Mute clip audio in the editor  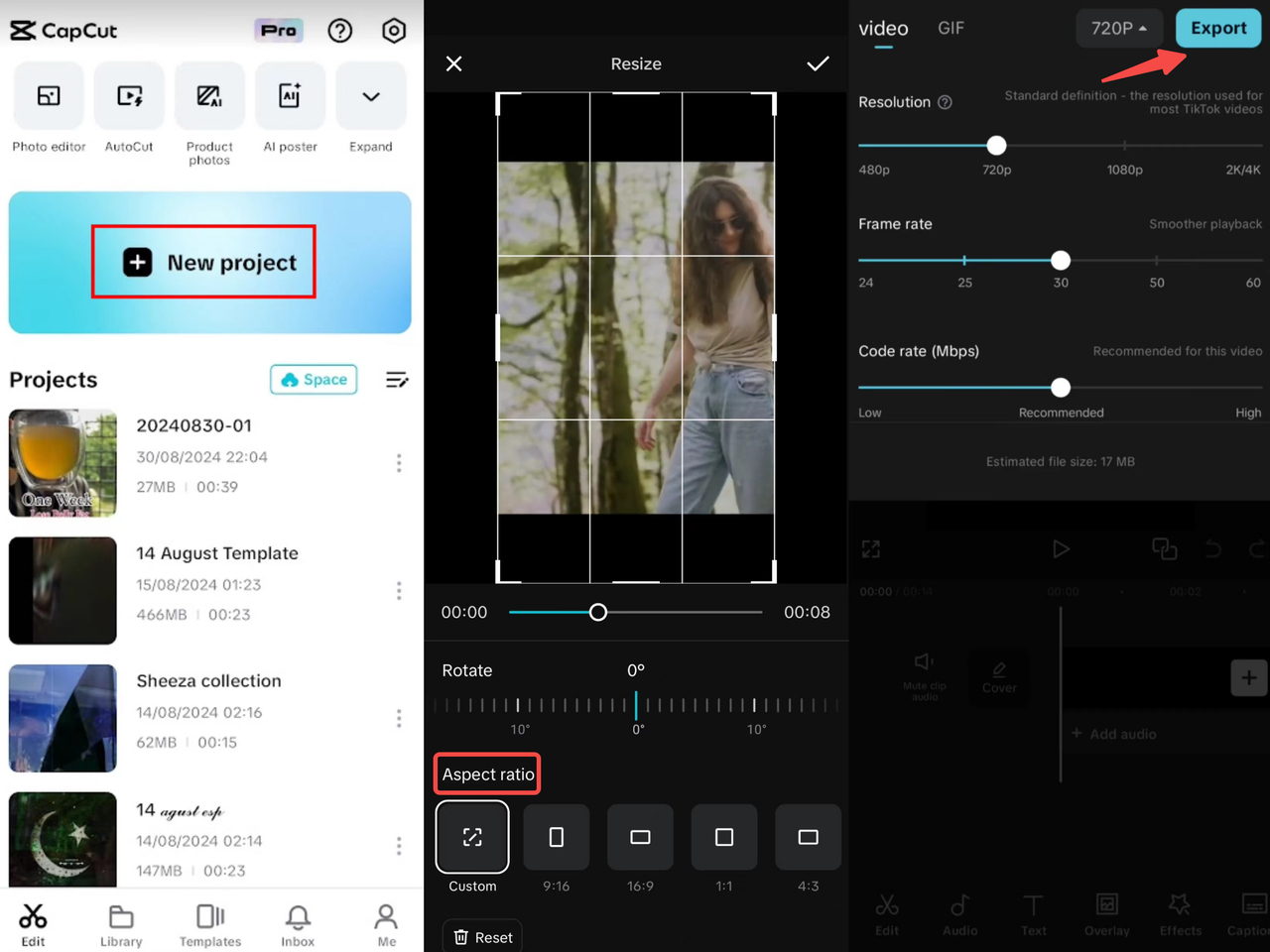[x=924, y=672]
